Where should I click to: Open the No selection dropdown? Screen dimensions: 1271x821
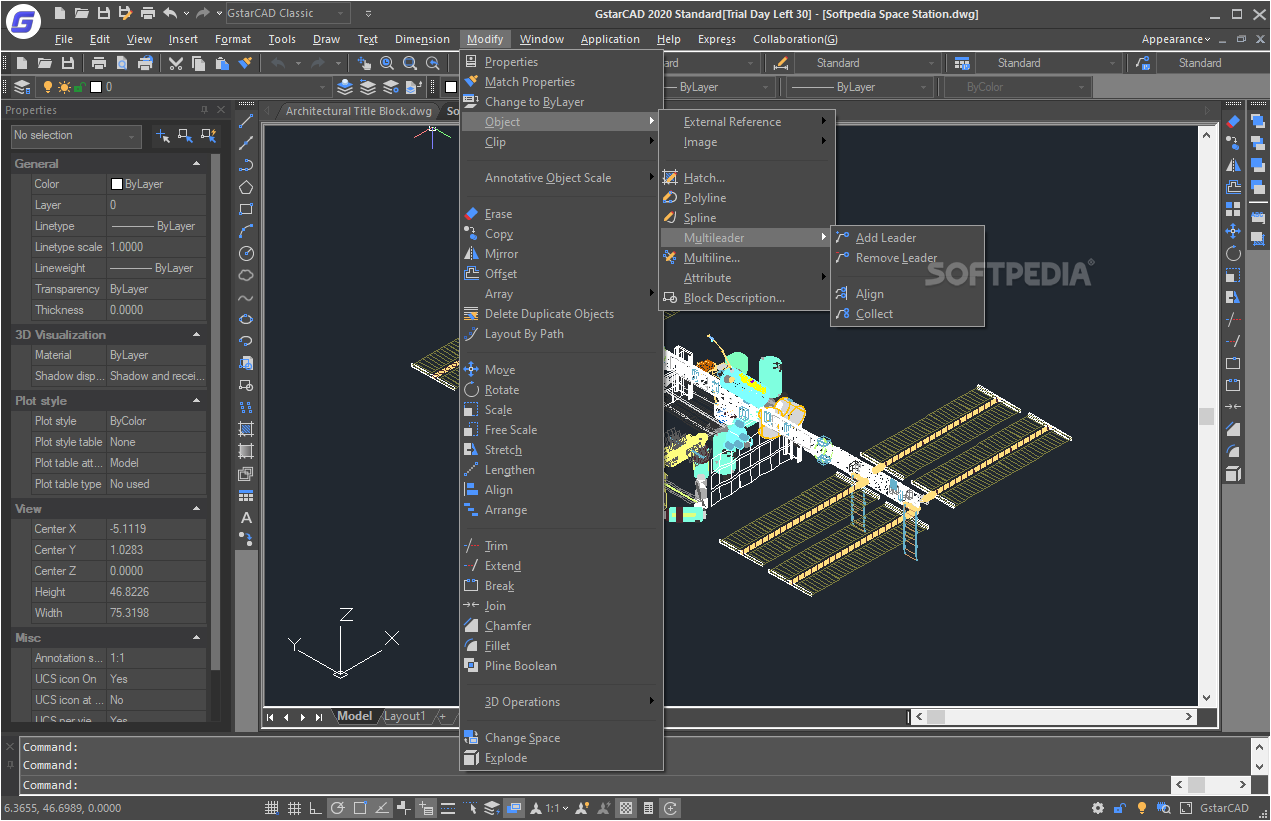pyautogui.click(x=76, y=135)
